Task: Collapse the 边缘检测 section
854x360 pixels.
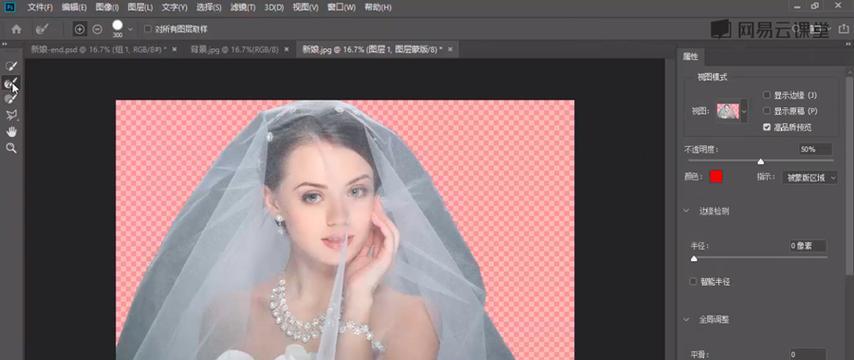Action: [686, 210]
